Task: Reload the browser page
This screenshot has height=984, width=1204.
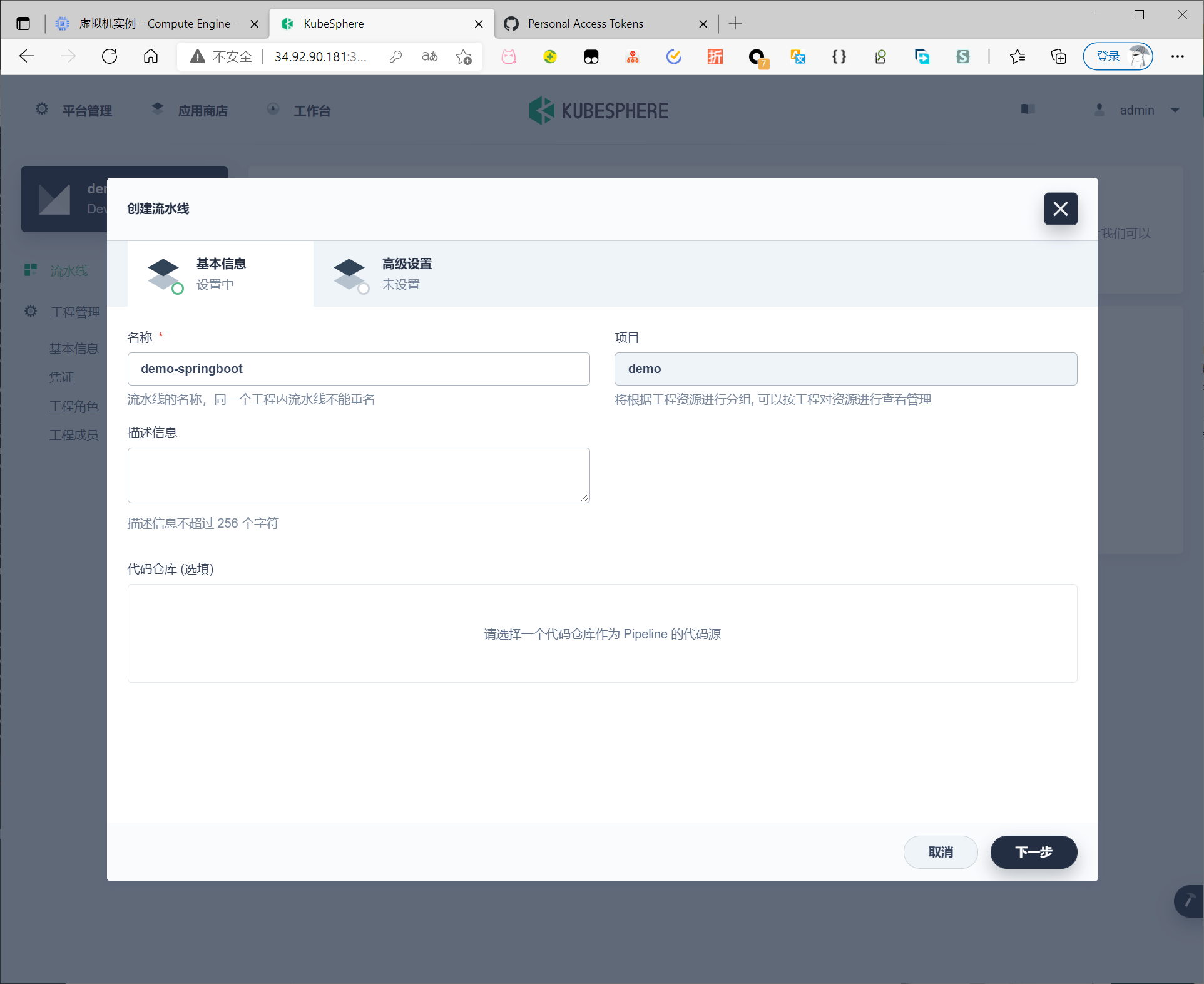Action: tap(110, 57)
